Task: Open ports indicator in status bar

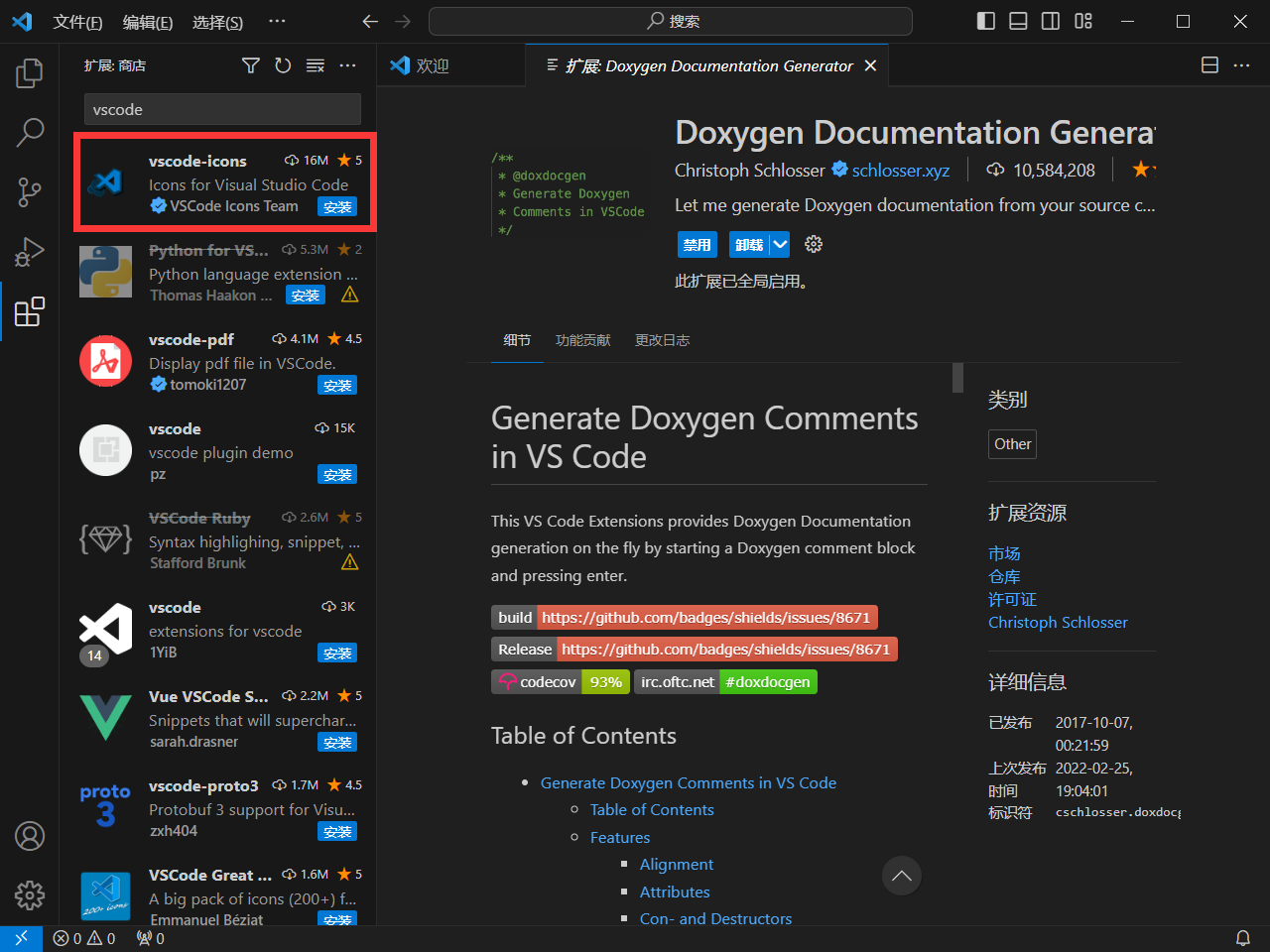Action: click(151, 938)
